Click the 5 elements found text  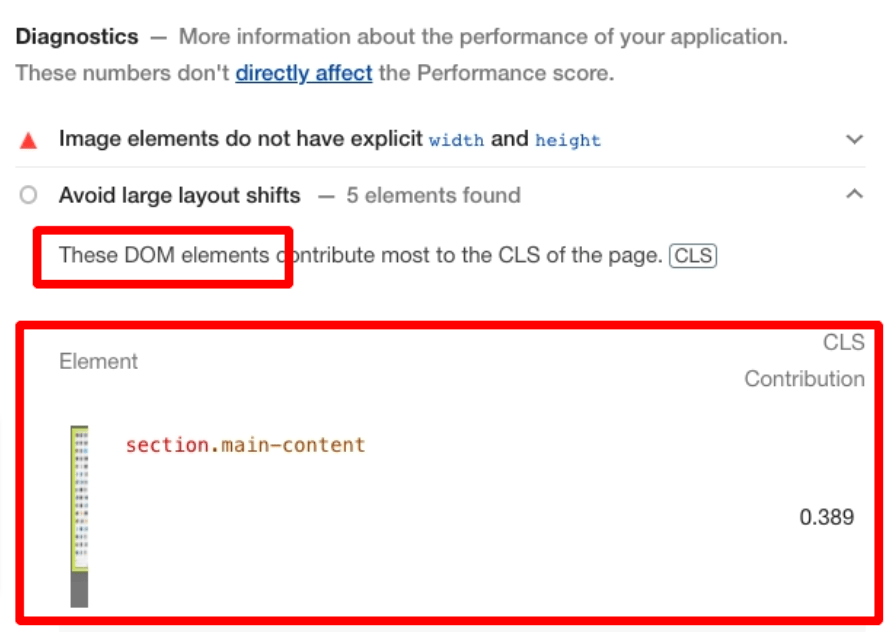[x=434, y=196]
